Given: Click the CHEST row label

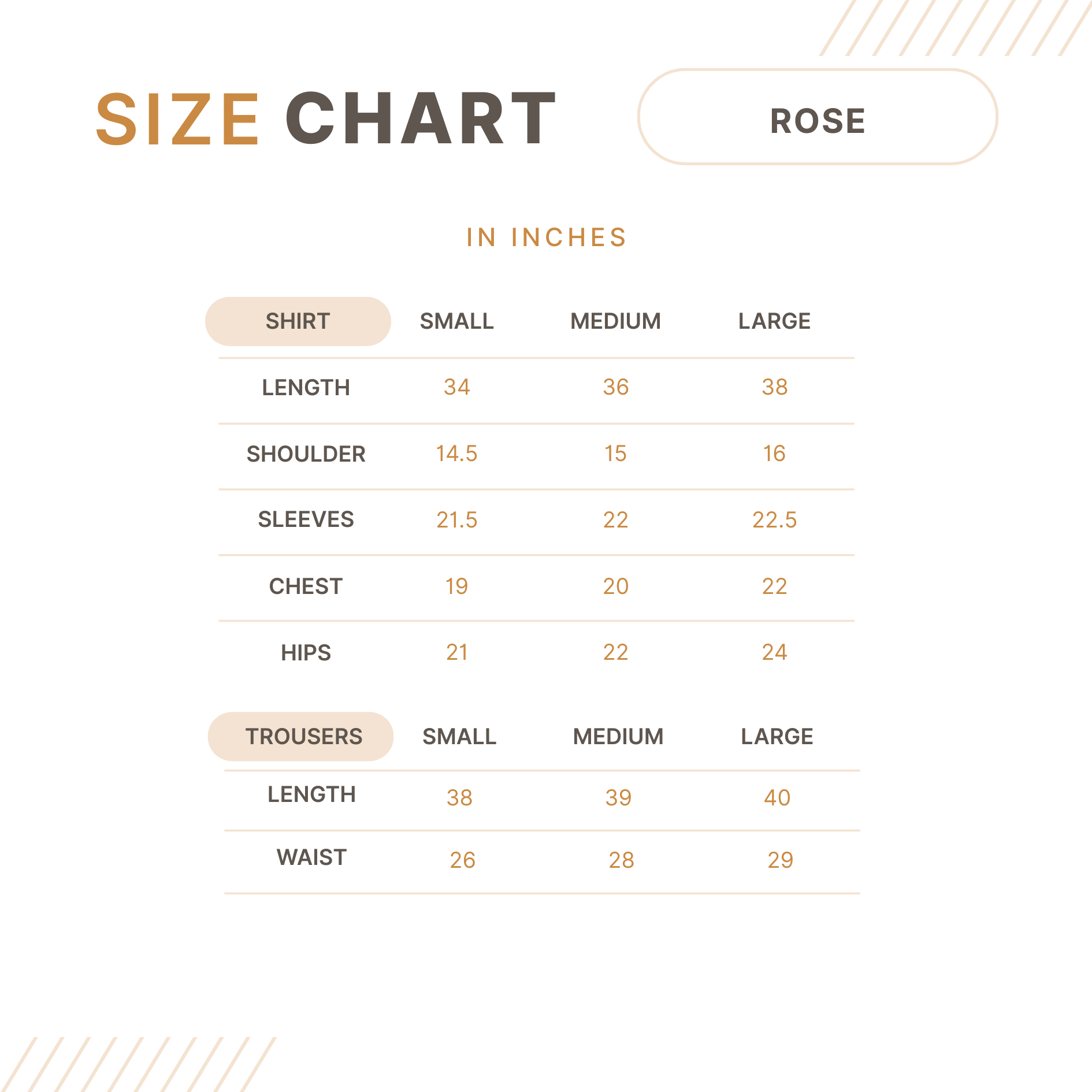Looking at the screenshot, I should click(306, 586).
